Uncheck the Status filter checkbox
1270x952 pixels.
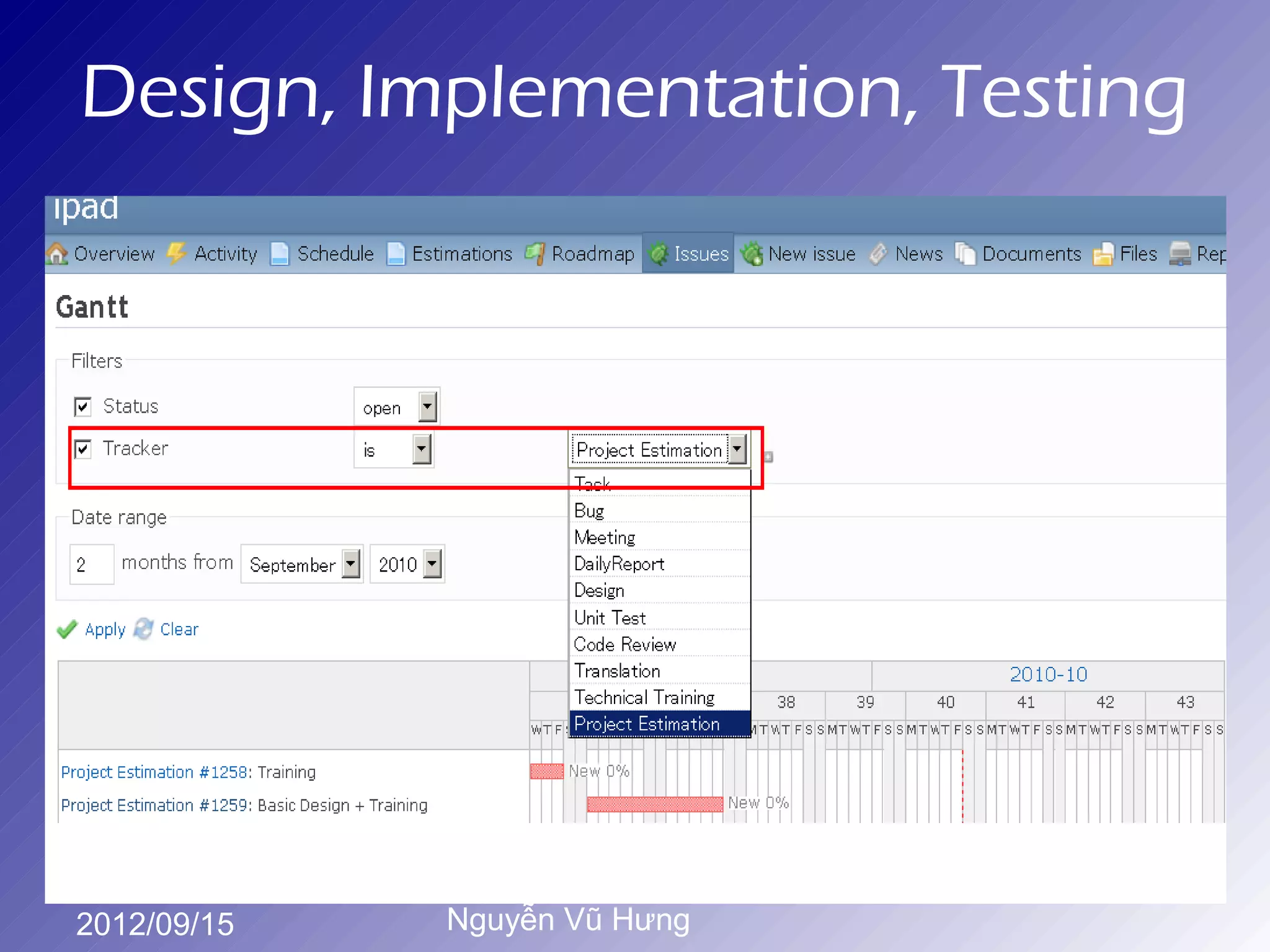coord(82,407)
